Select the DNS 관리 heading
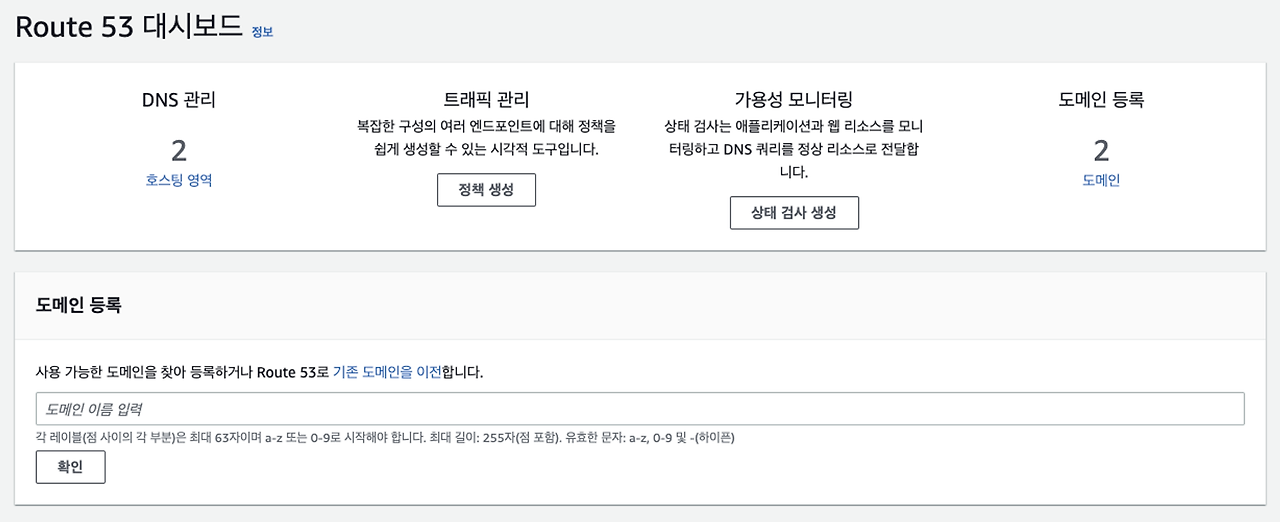Viewport: 1280px width, 522px height. coord(179,100)
